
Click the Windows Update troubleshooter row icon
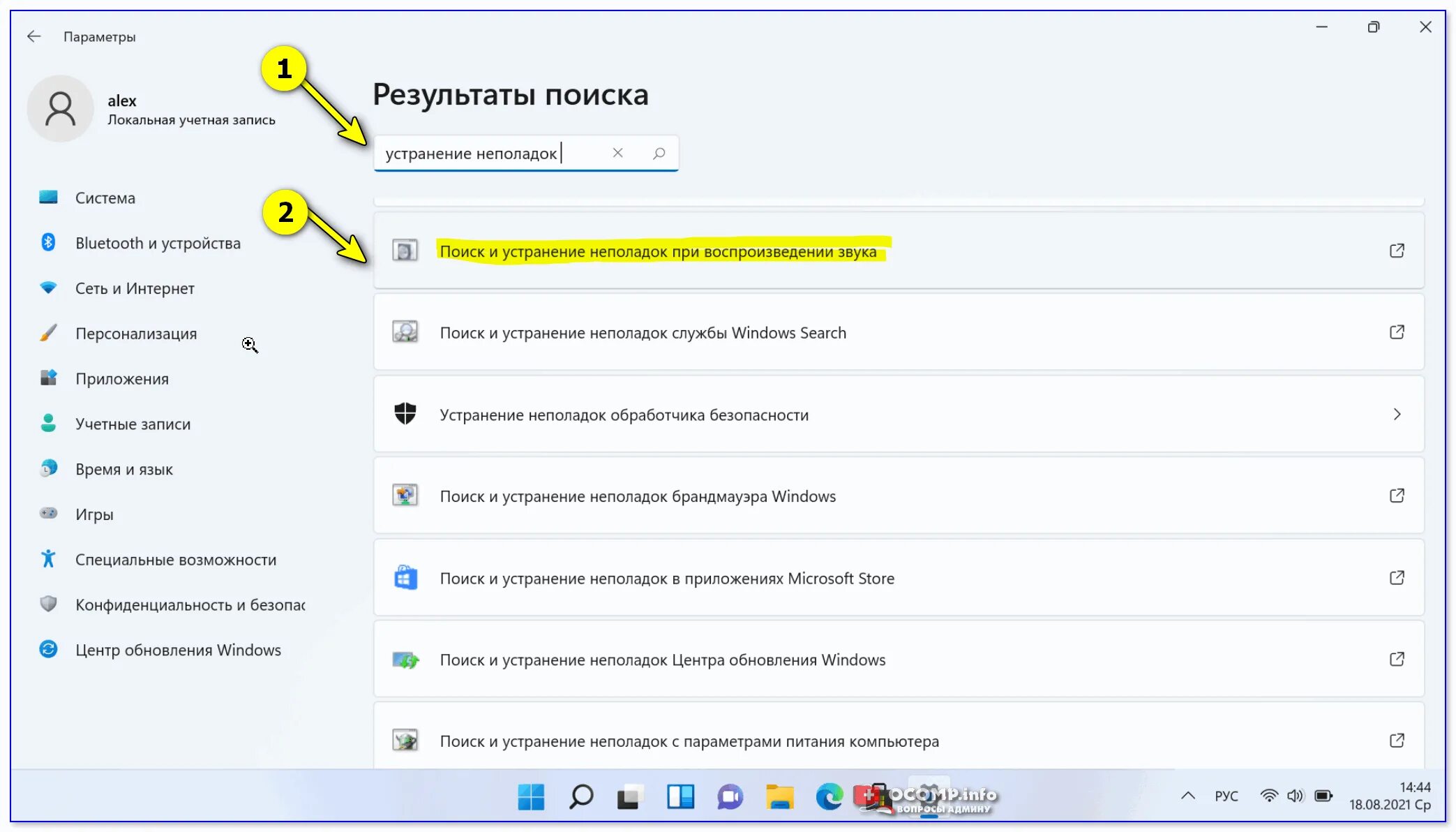(405, 660)
